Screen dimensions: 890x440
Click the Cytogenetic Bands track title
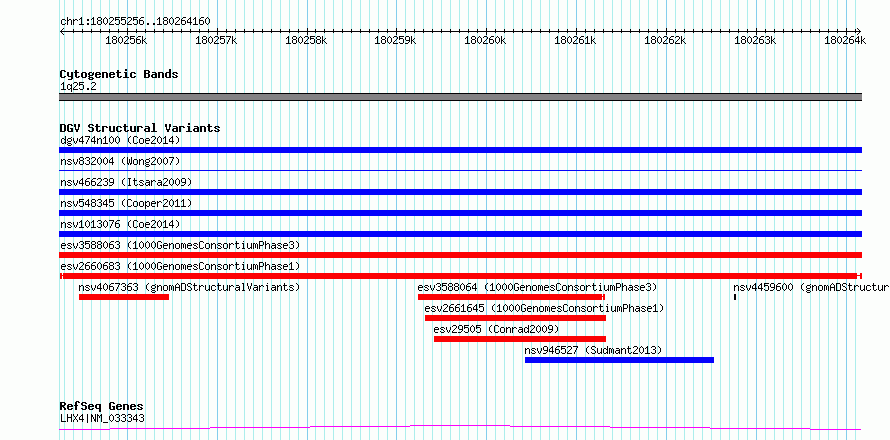coord(119,74)
